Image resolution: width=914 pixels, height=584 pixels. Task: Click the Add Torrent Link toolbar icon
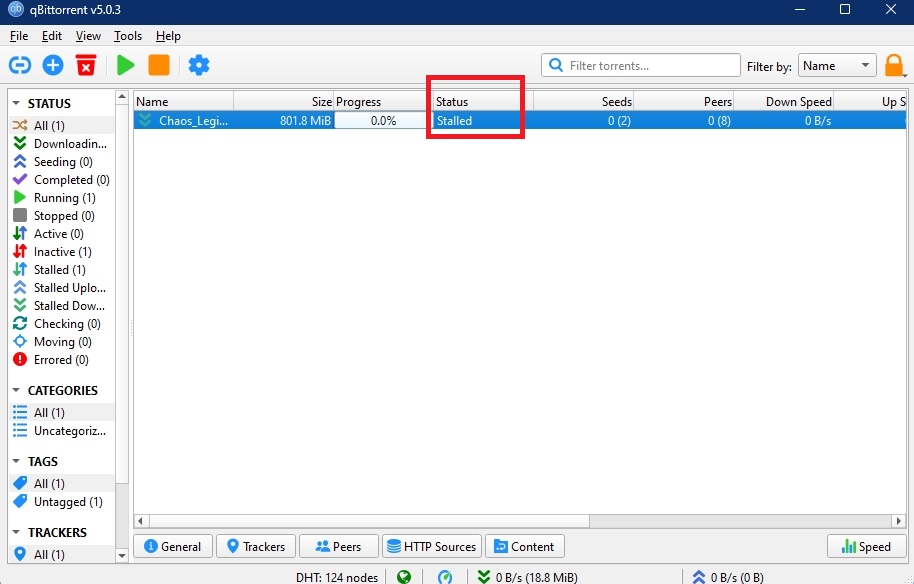pyautogui.click(x=20, y=65)
